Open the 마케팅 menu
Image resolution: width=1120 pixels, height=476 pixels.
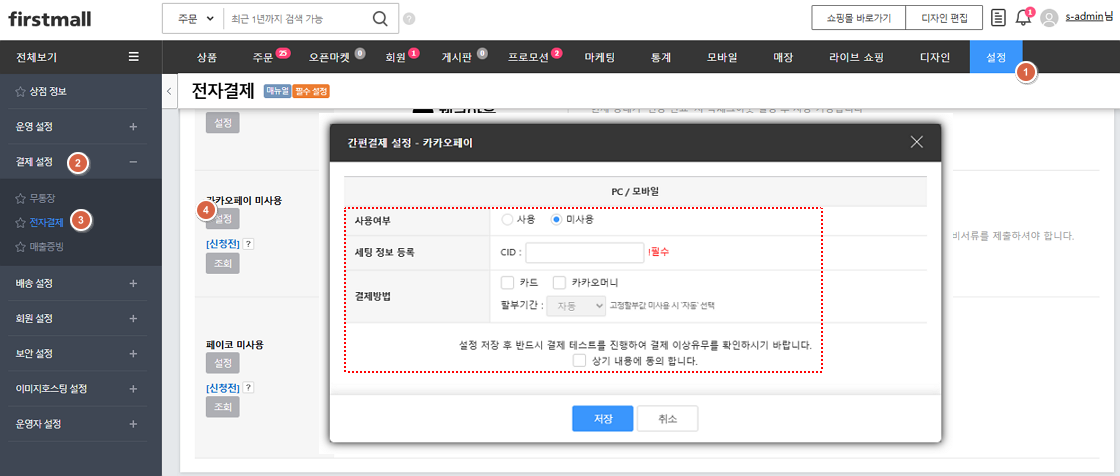click(599, 57)
